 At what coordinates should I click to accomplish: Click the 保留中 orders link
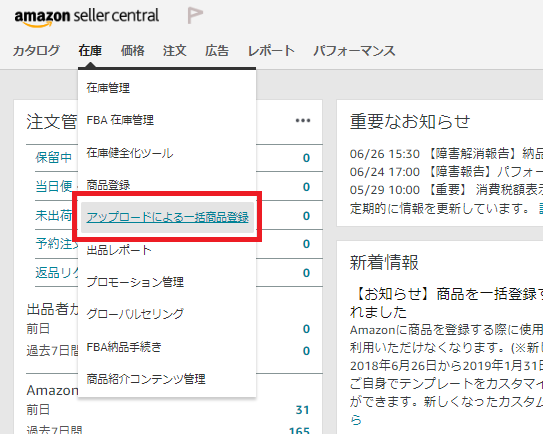click(x=54, y=158)
